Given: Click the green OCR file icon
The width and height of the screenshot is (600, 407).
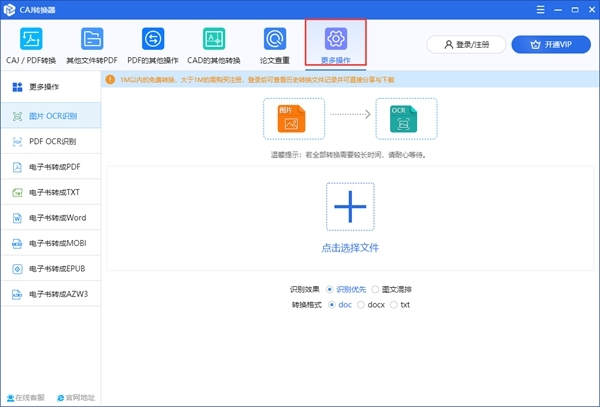Looking at the screenshot, I should coord(403,119).
